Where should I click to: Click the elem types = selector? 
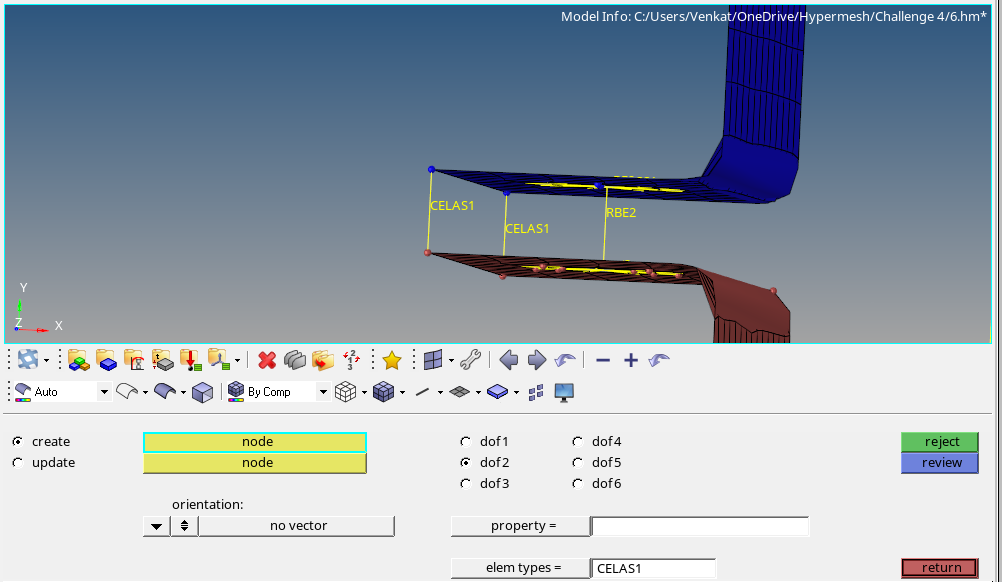520,567
